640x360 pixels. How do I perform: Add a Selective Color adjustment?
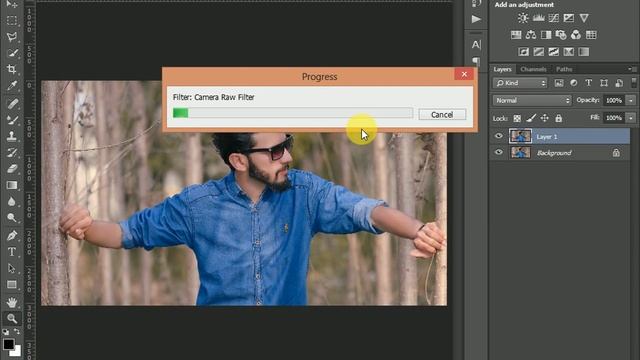coord(569,52)
